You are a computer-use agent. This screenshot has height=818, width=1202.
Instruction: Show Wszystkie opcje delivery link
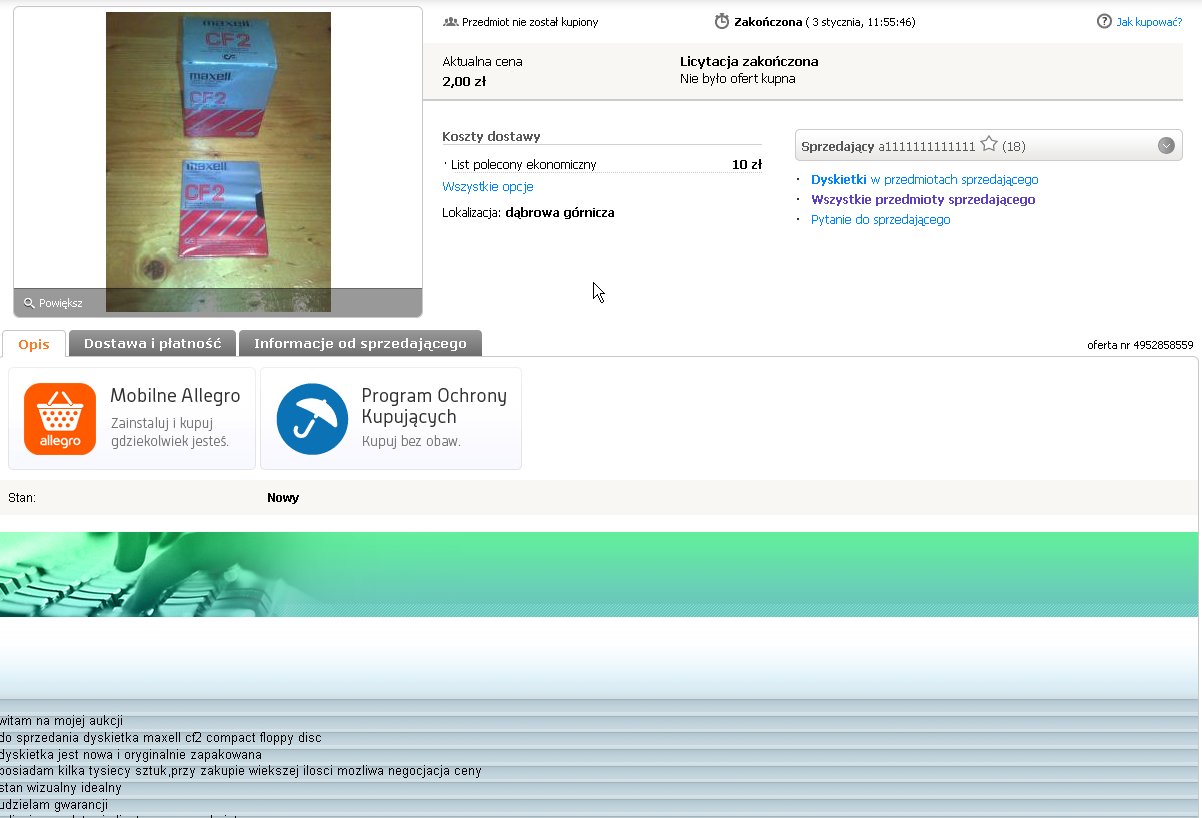click(x=488, y=187)
